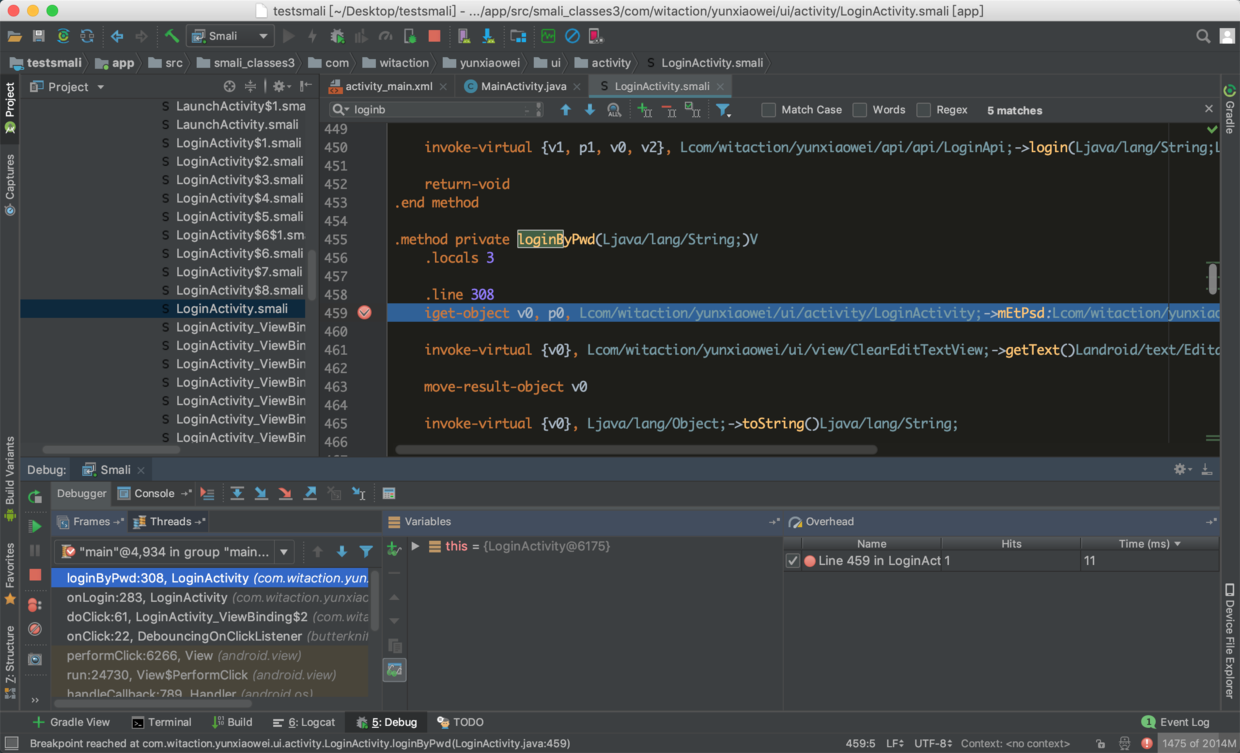Toggle the Words checkbox

pos(859,110)
